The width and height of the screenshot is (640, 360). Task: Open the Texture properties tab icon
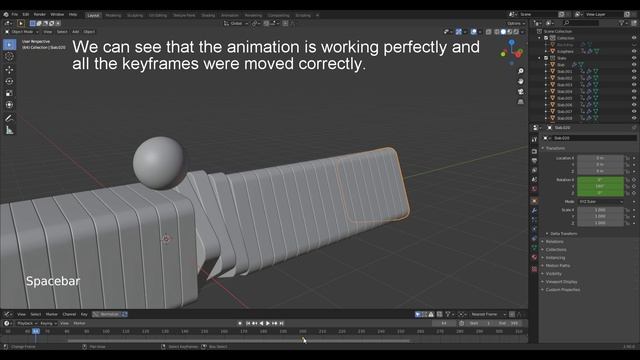tap(534, 269)
